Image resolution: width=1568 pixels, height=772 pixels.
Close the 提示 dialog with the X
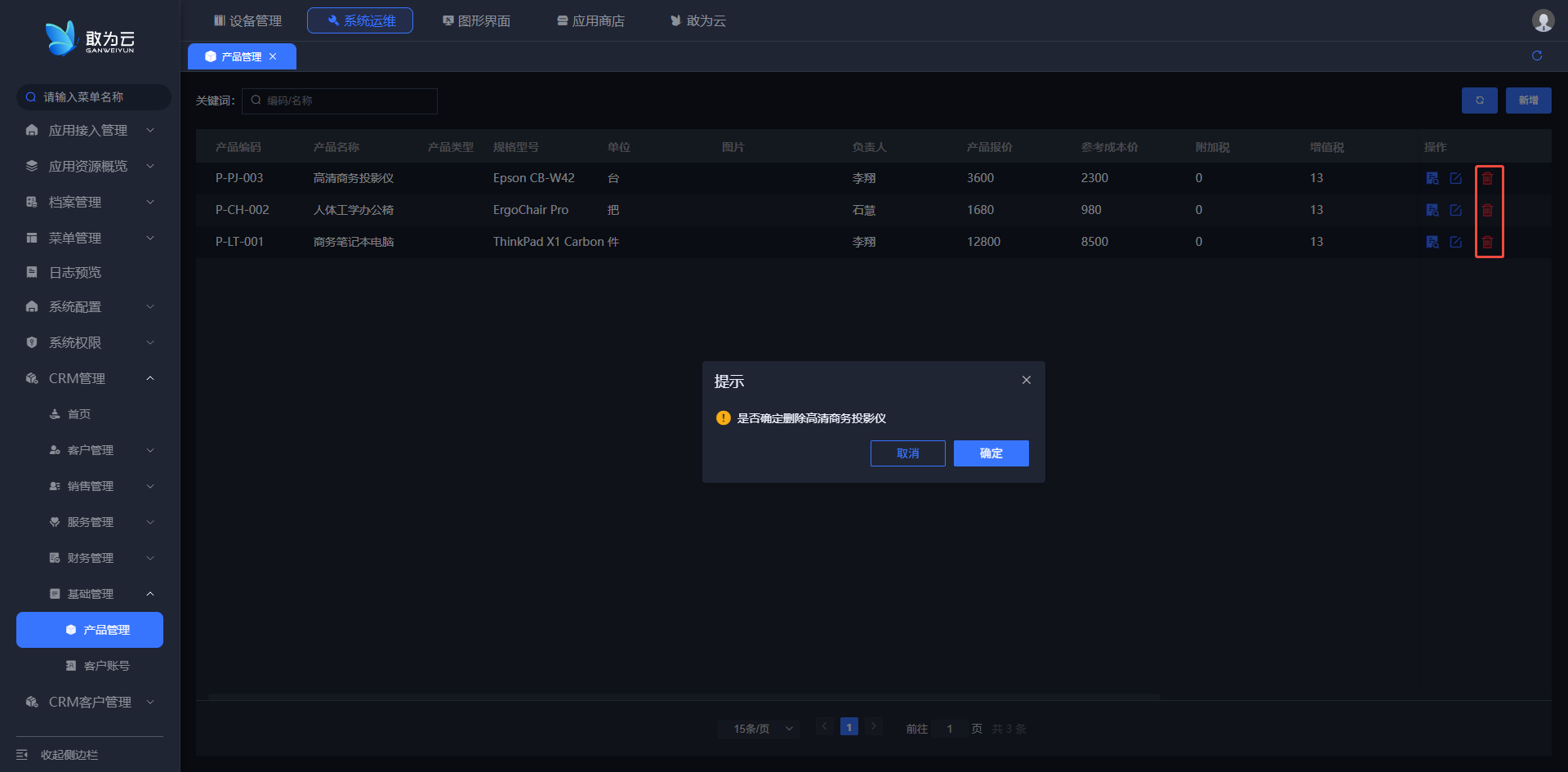tap(1026, 380)
